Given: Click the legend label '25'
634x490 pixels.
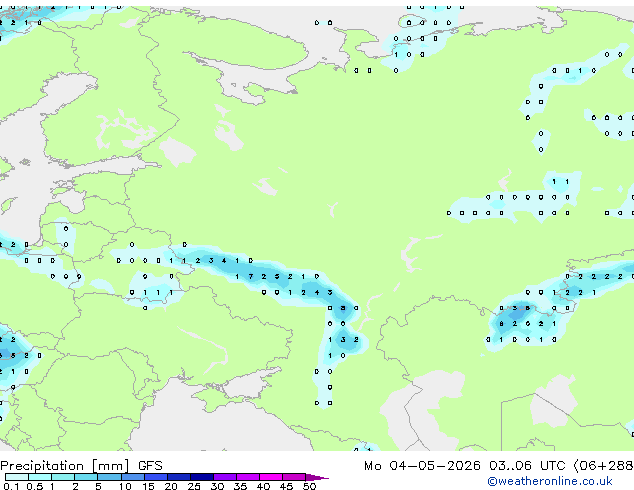Looking at the screenshot, I should (x=194, y=486).
